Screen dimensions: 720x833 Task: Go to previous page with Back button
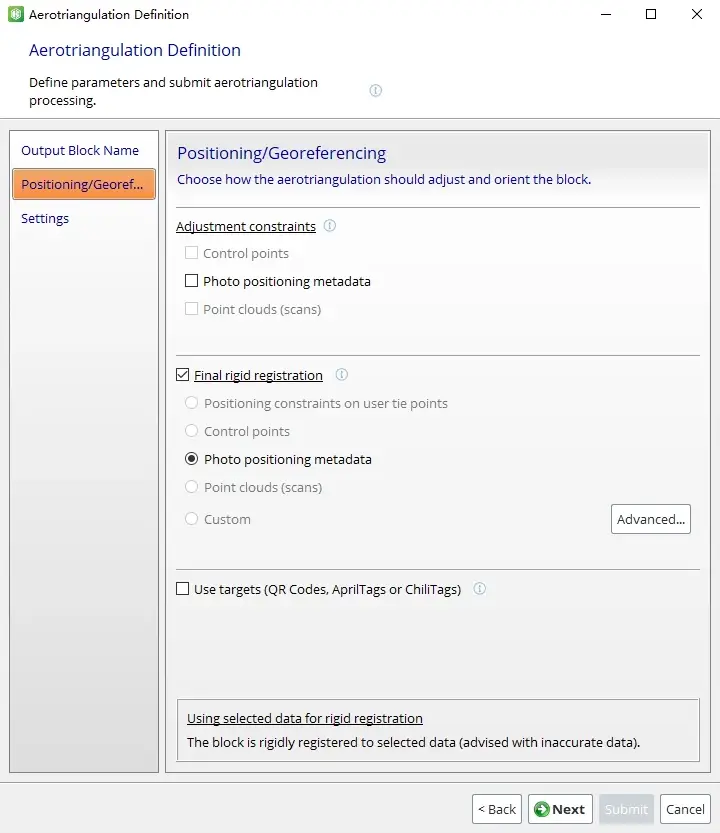point(497,809)
